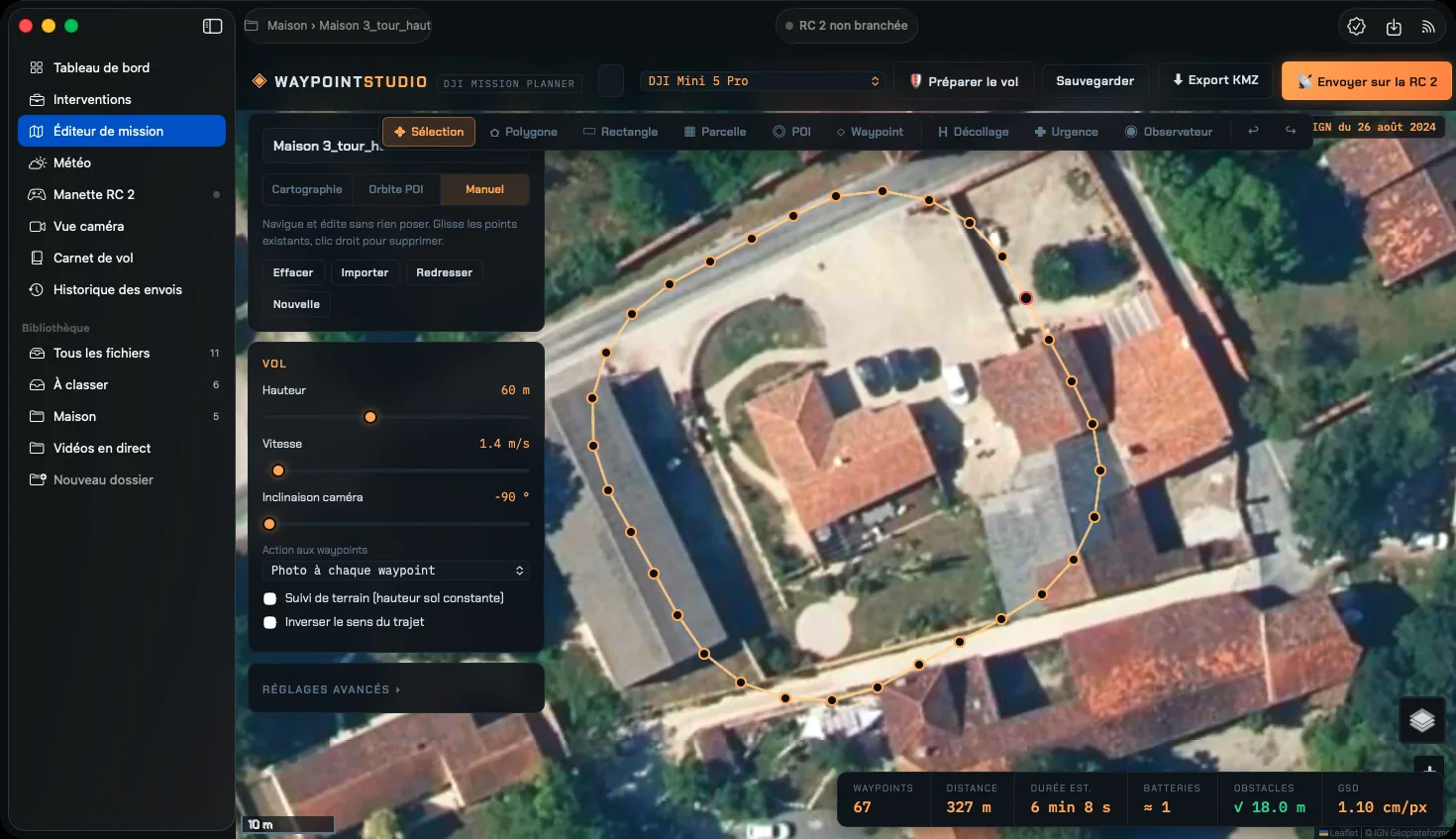Click the settings badge icon top right
Image resolution: width=1456 pixels, height=839 pixels.
(x=1357, y=27)
